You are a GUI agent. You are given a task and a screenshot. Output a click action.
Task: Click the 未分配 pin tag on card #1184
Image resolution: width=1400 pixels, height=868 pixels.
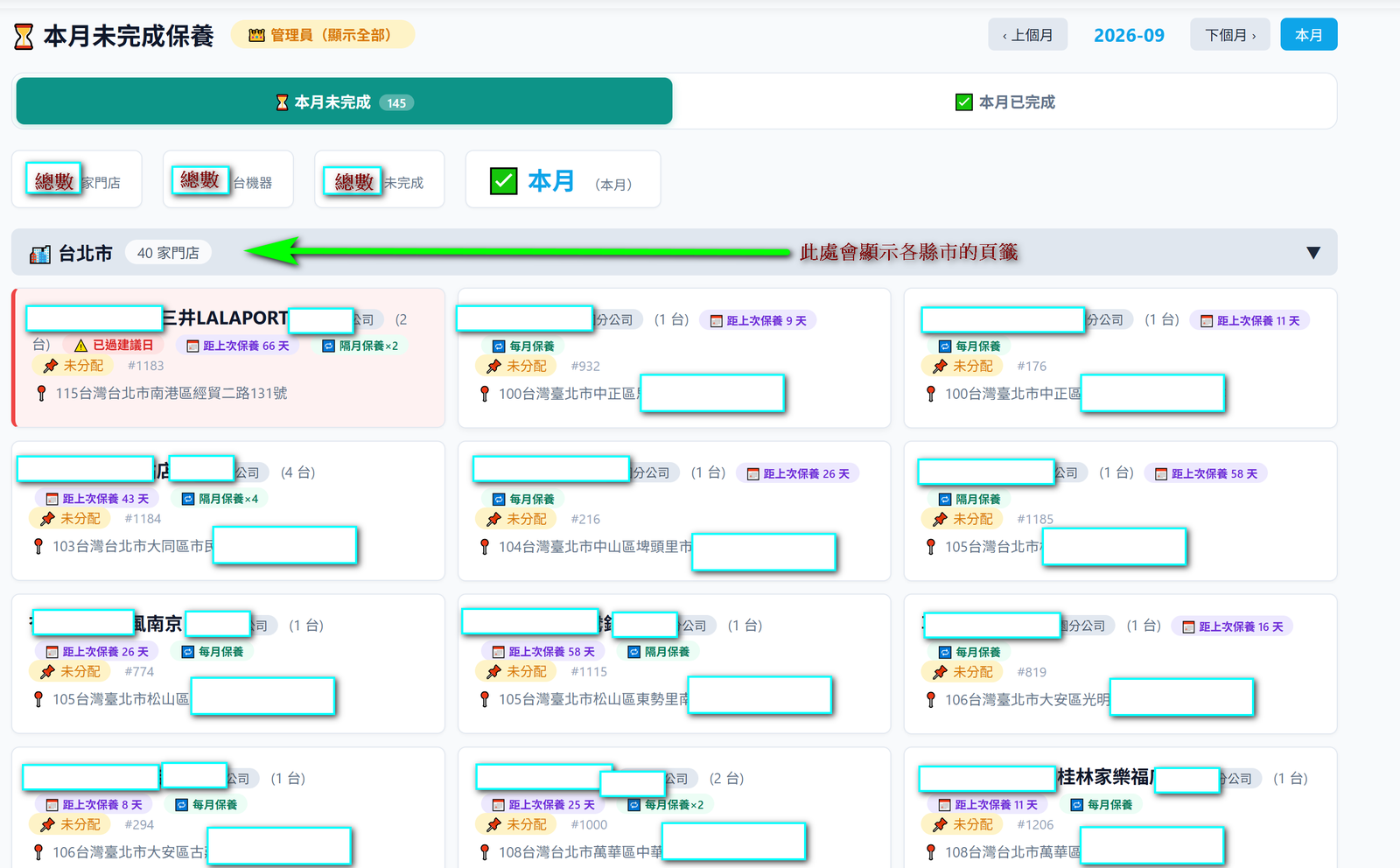(71, 519)
